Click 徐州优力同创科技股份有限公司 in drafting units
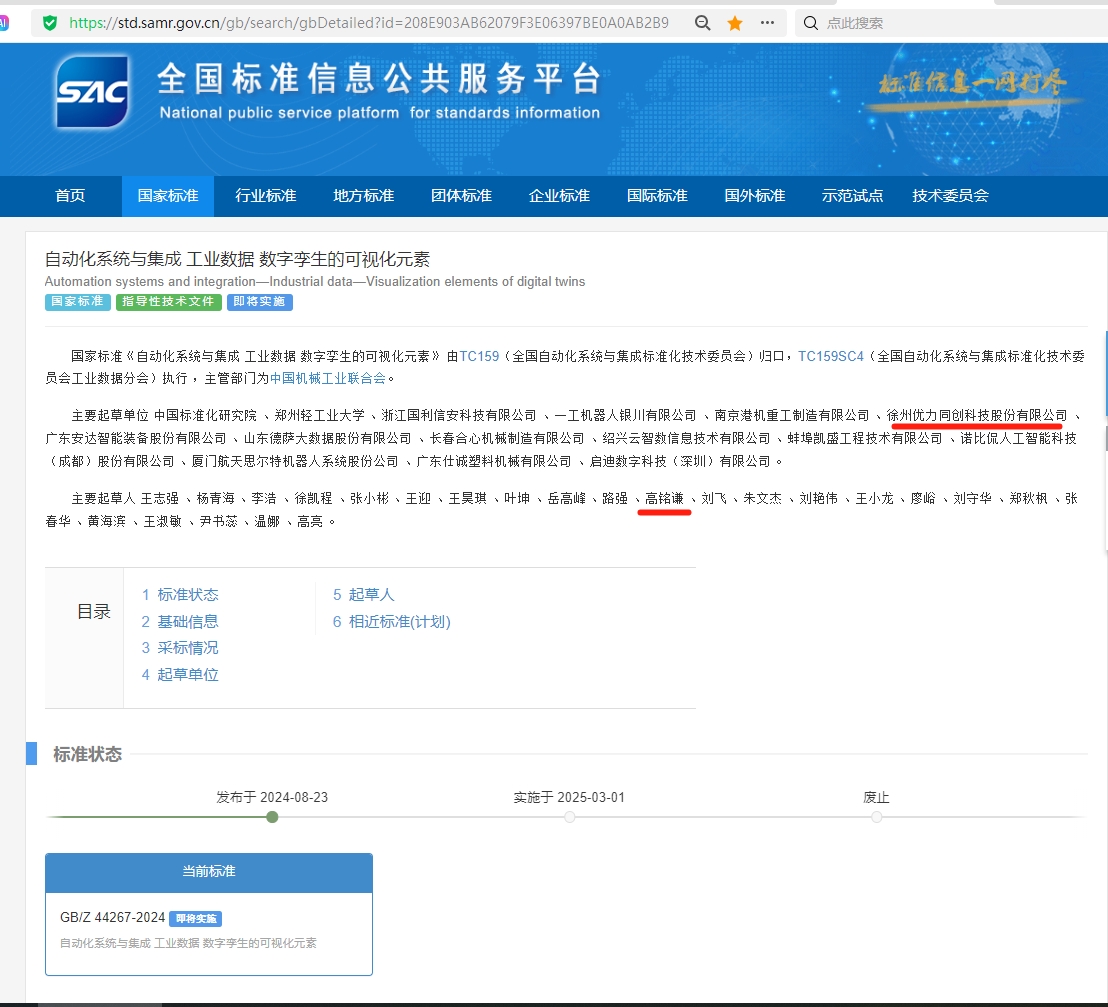The image size is (1108, 1007). 977,416
